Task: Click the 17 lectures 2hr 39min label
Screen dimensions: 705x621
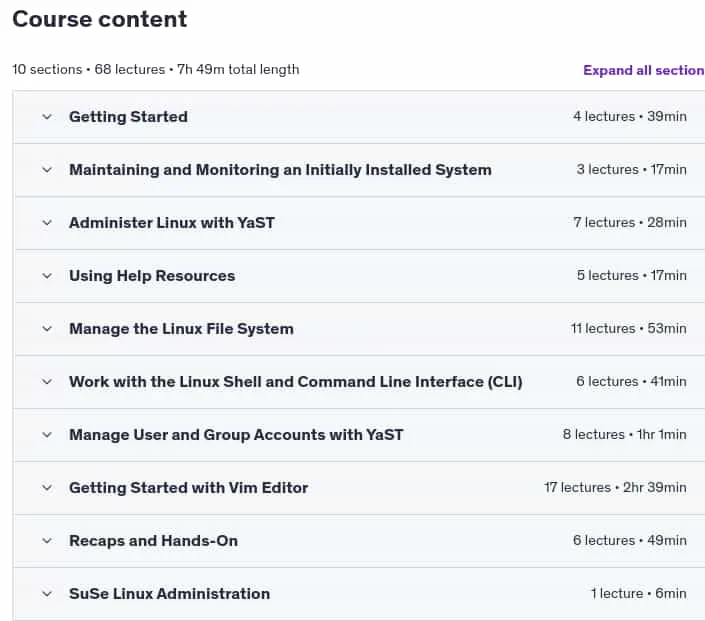Action: [x=615, y=487]
